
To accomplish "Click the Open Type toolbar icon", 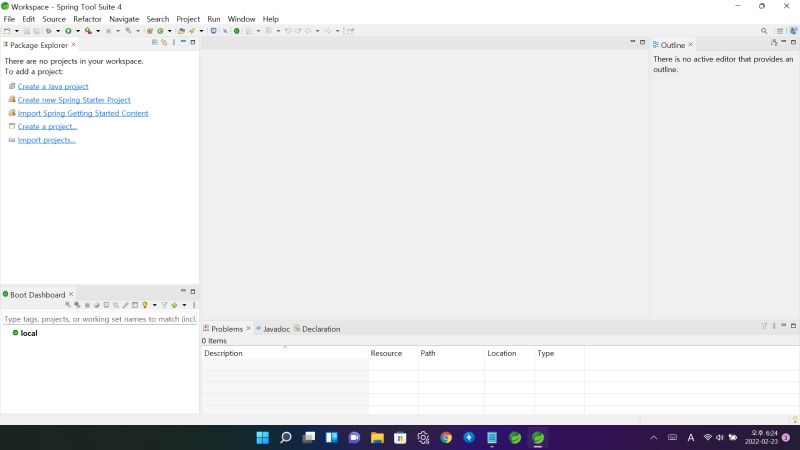I will [181, 31].
